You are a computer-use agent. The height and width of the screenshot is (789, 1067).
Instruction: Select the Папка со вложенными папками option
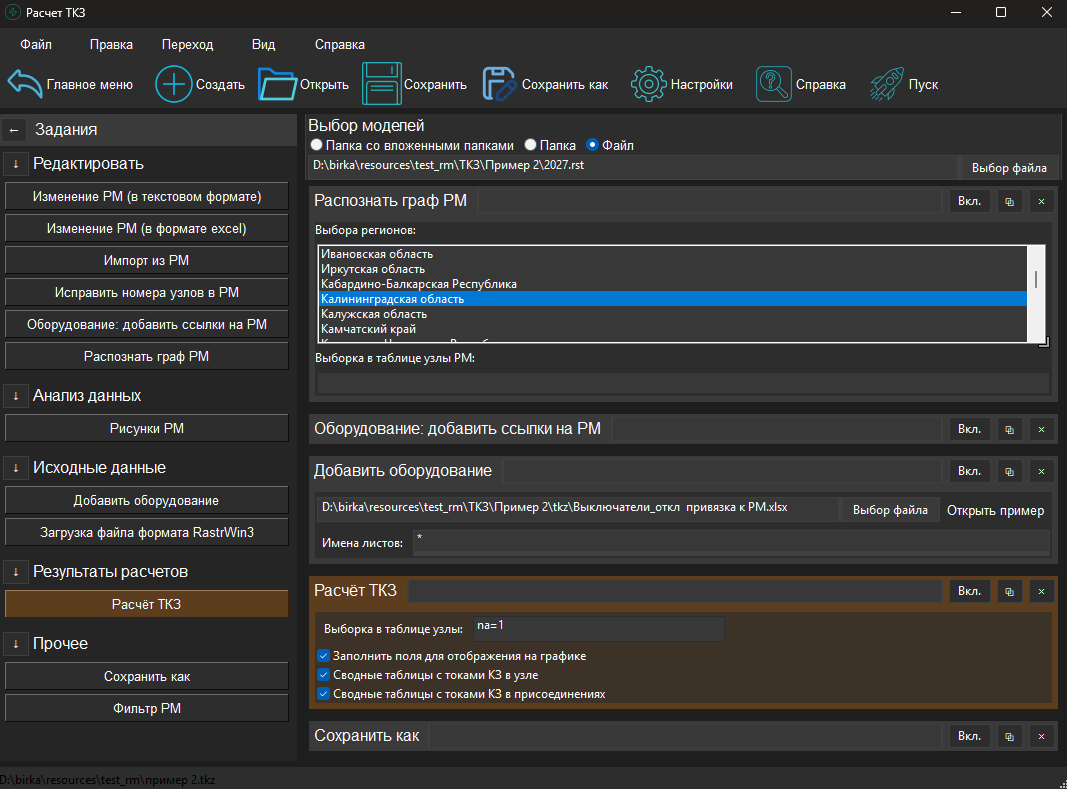point(316,145)
